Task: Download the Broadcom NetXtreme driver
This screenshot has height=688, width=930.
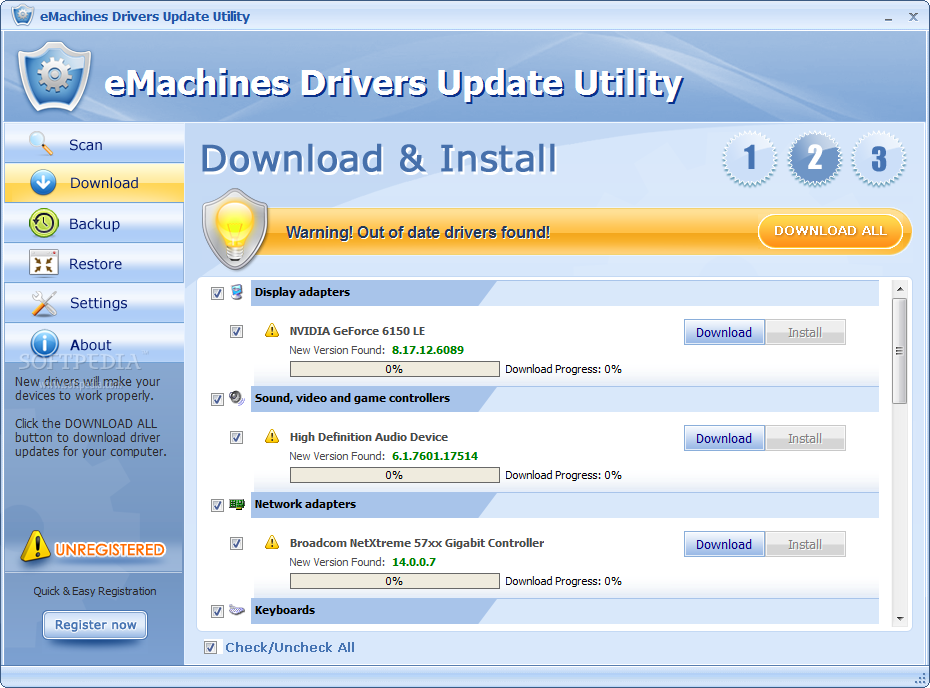Action: (x=724, y=544)
